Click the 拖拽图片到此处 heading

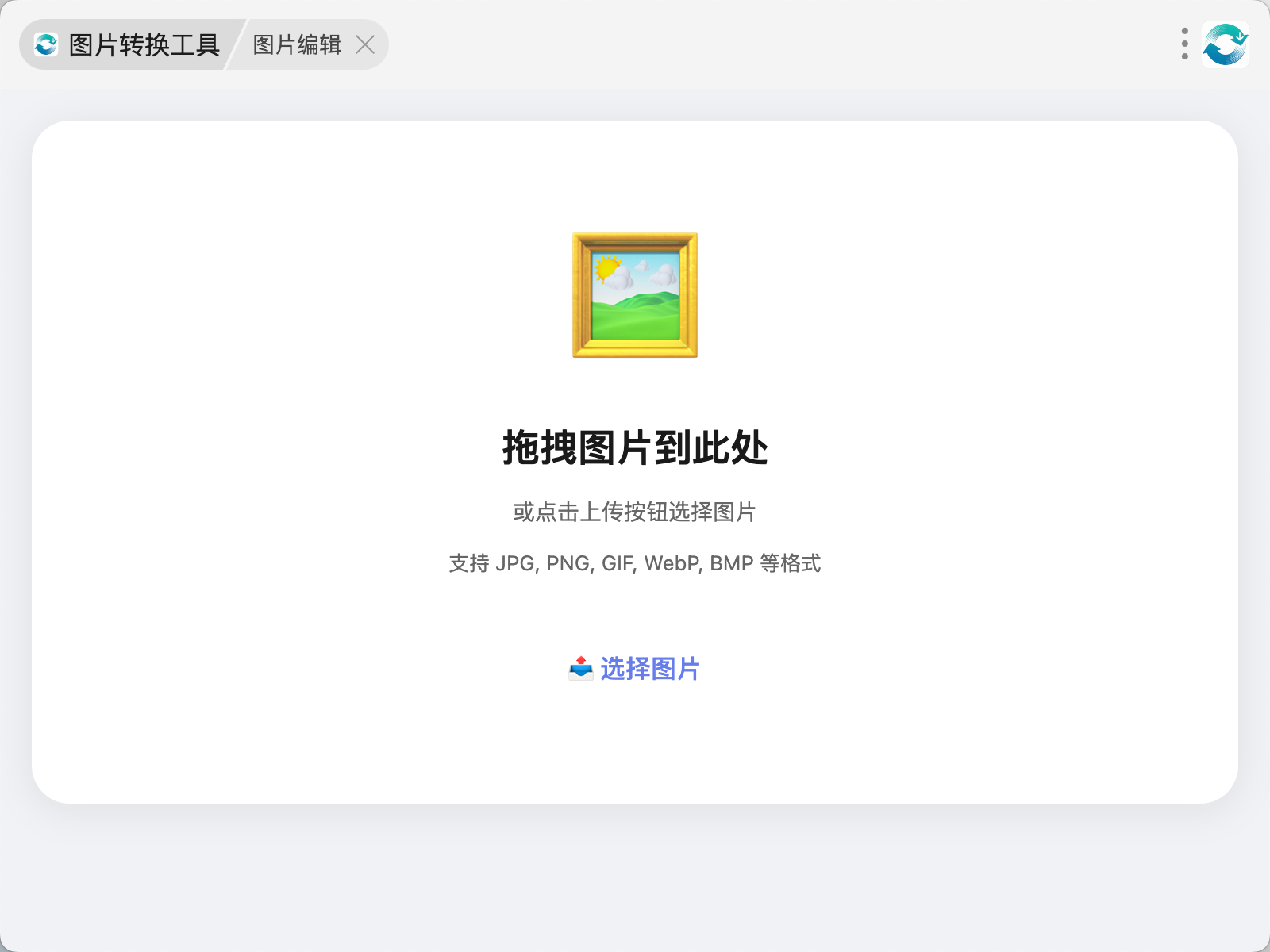pyautogui.click(x=635, y=448)
